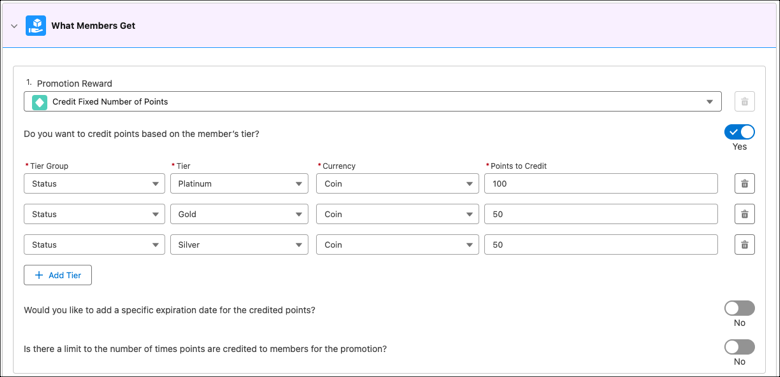Viewport: 780px width, 377px height.
Task: Click the Add Tier button
Action: (58, 275)
